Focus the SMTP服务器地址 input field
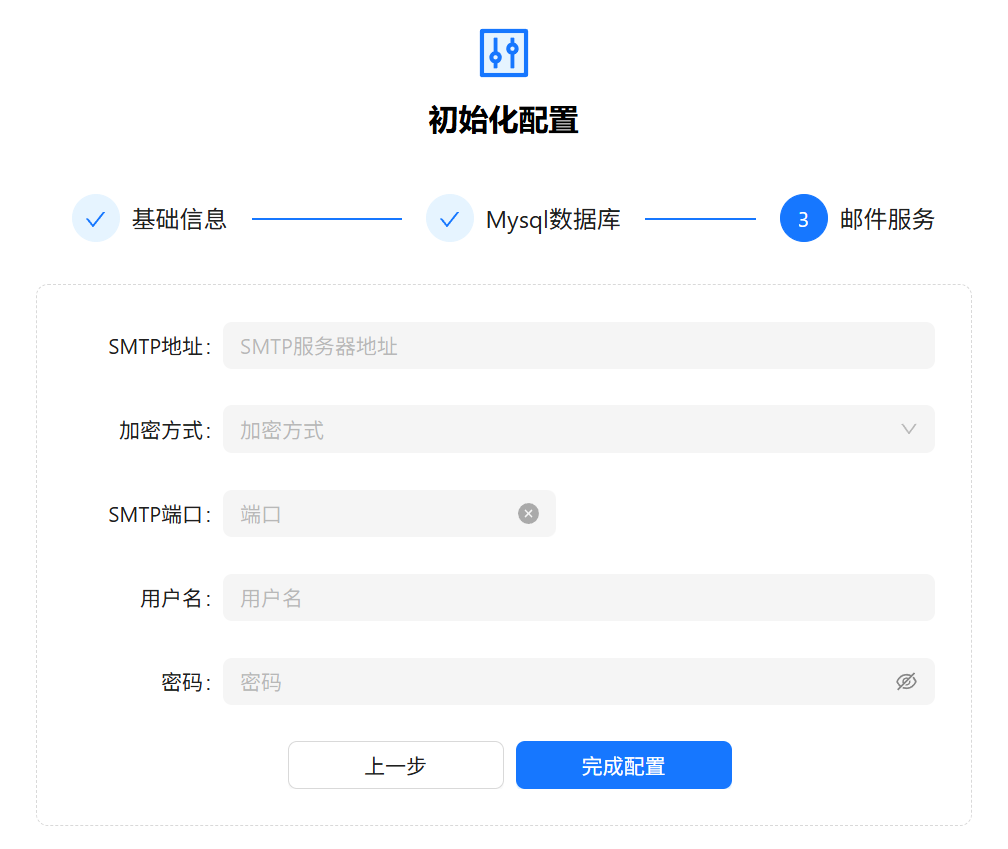1008x849 pixels. point(578,346)
